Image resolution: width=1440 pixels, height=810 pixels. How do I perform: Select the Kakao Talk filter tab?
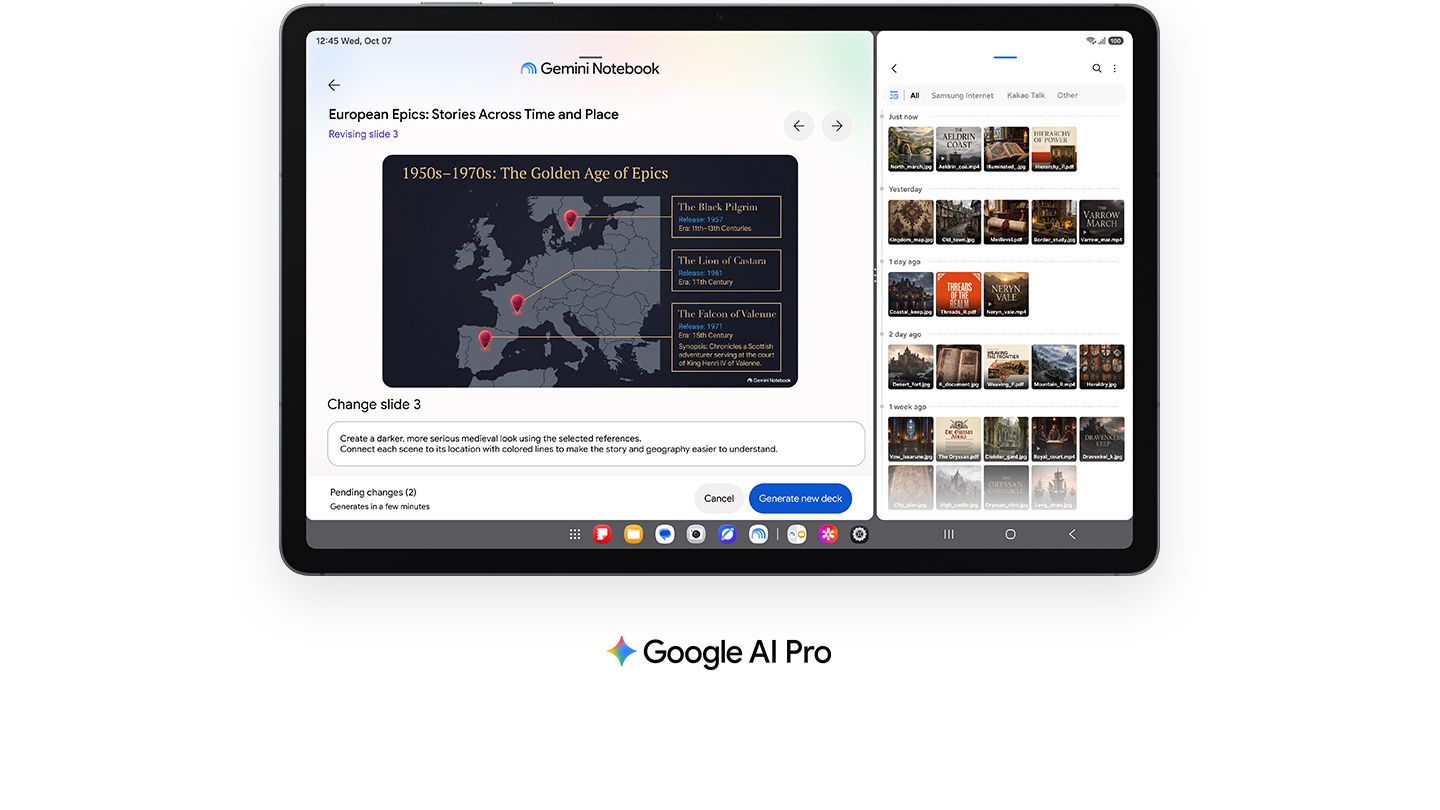point(1026,96)
